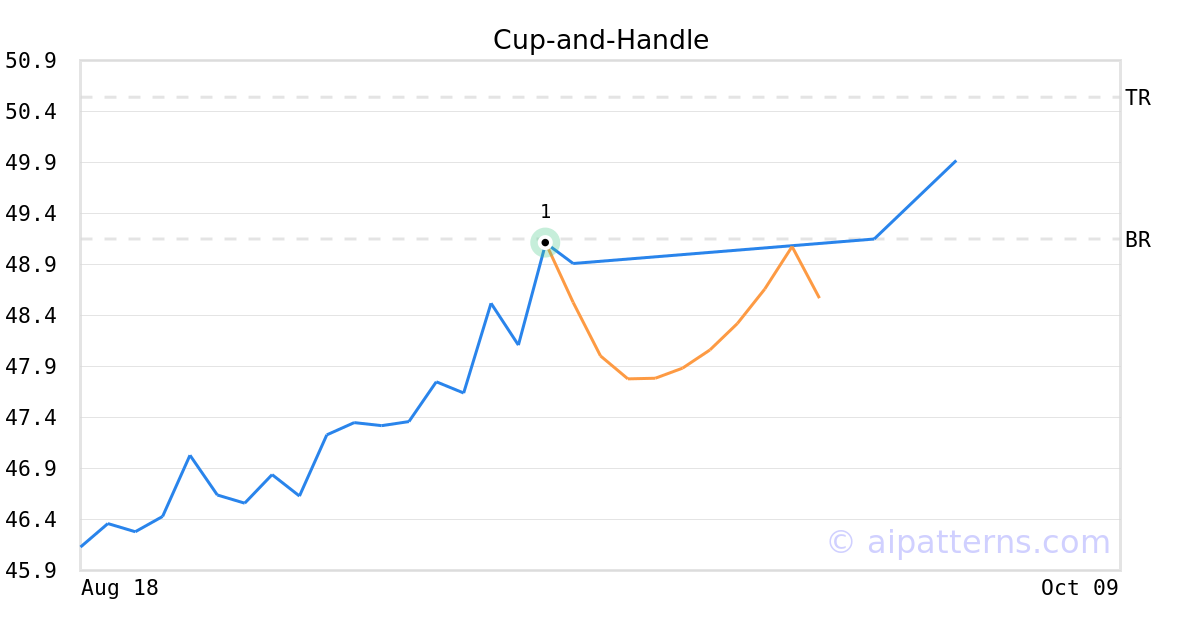Screen dimensions: 1200x630
Task: Select the 48.9 y-axis label
Action: tap(30, 265)
